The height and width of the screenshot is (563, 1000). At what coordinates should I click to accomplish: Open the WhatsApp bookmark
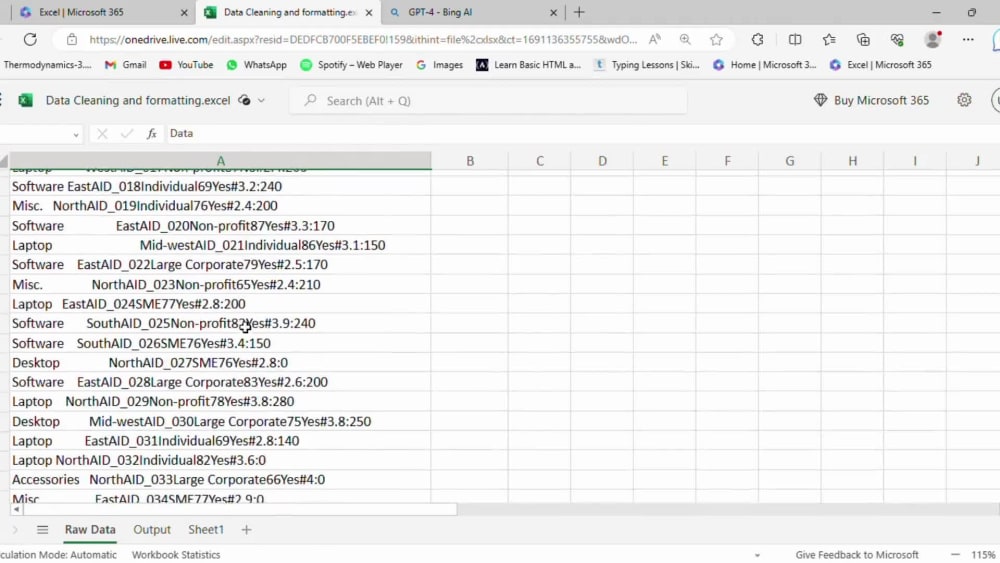click(x=256, y=64)
